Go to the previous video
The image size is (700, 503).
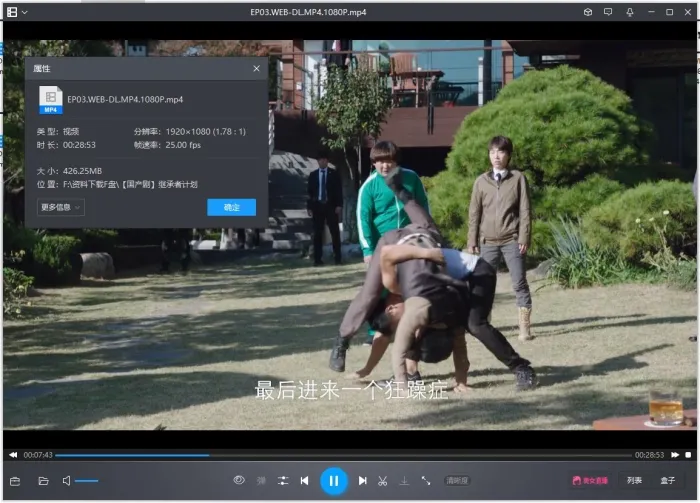tap(304, 481)
